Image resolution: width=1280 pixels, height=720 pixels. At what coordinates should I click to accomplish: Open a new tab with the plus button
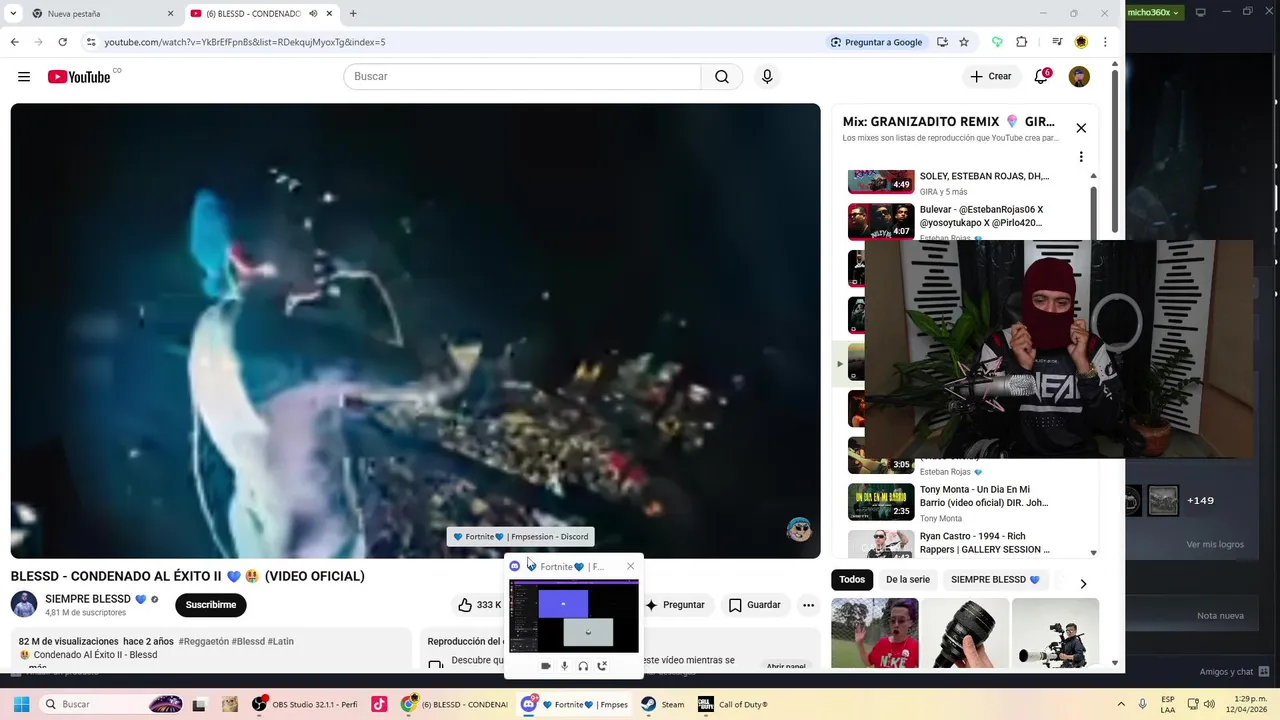(x=353, y=14)
